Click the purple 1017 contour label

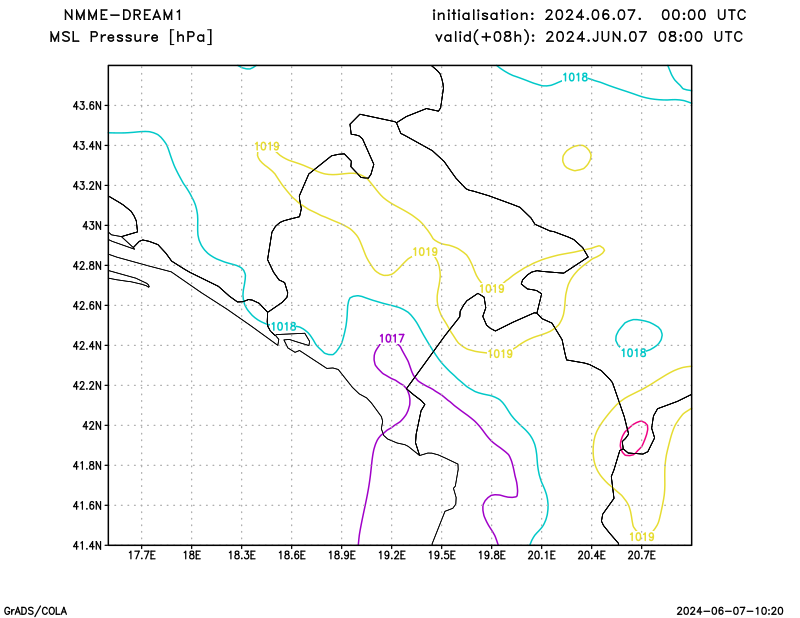tap(392, 338)
